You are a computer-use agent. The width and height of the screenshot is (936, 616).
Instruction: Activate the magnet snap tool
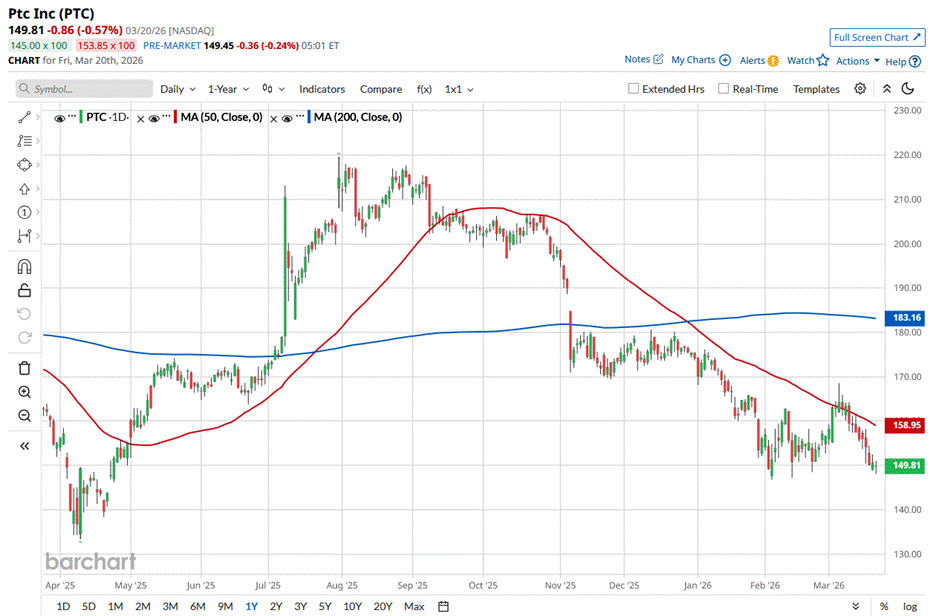click(25, 267)
